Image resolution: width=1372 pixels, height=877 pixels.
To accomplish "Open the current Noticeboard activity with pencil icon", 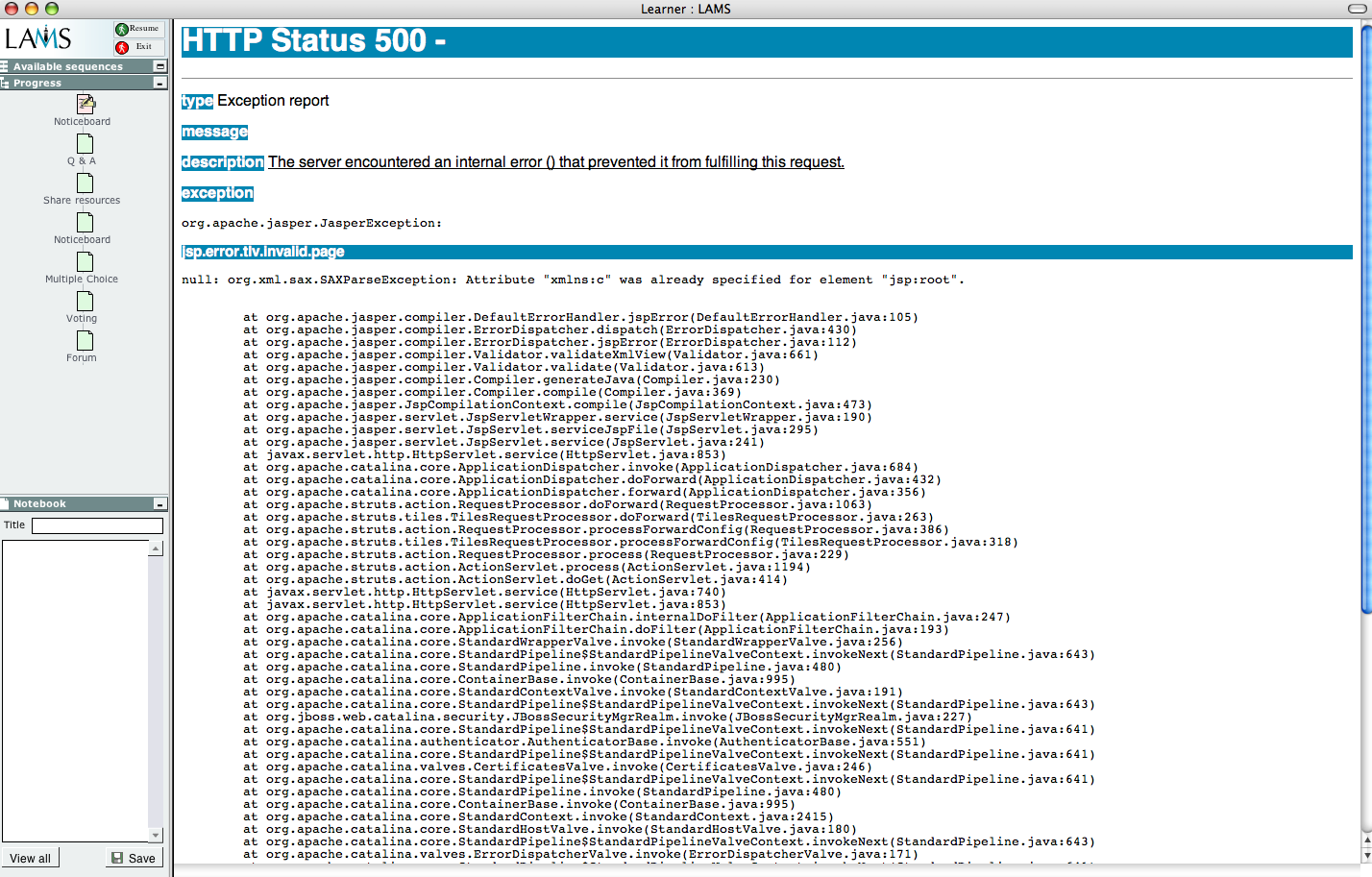I will tap(85, 104).
